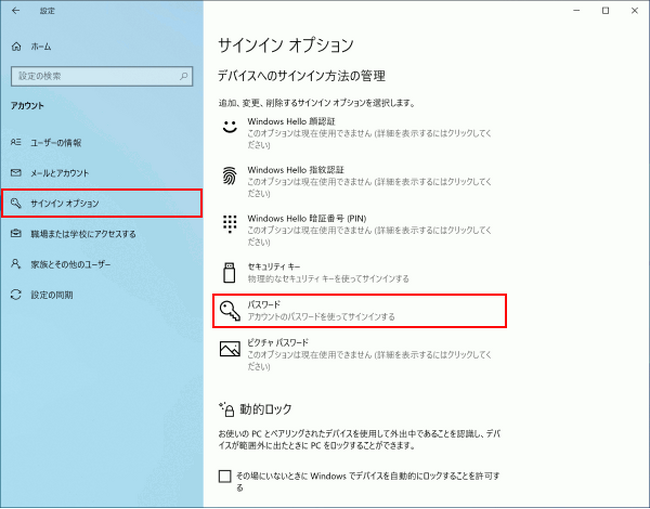
Task: Click the Windows Hello face recognition smiley icon
Action: point(229,127)
